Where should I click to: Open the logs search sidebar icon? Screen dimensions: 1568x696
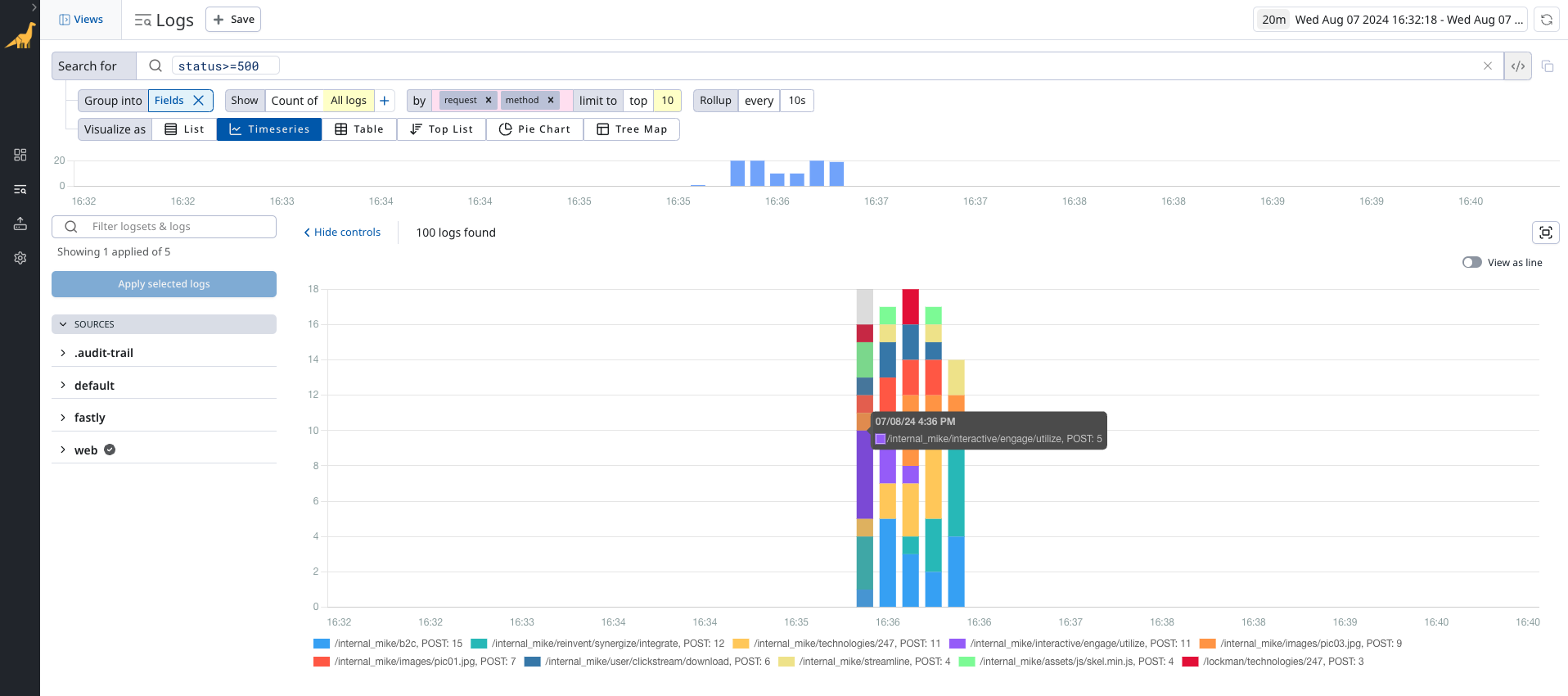pos(20,189)
